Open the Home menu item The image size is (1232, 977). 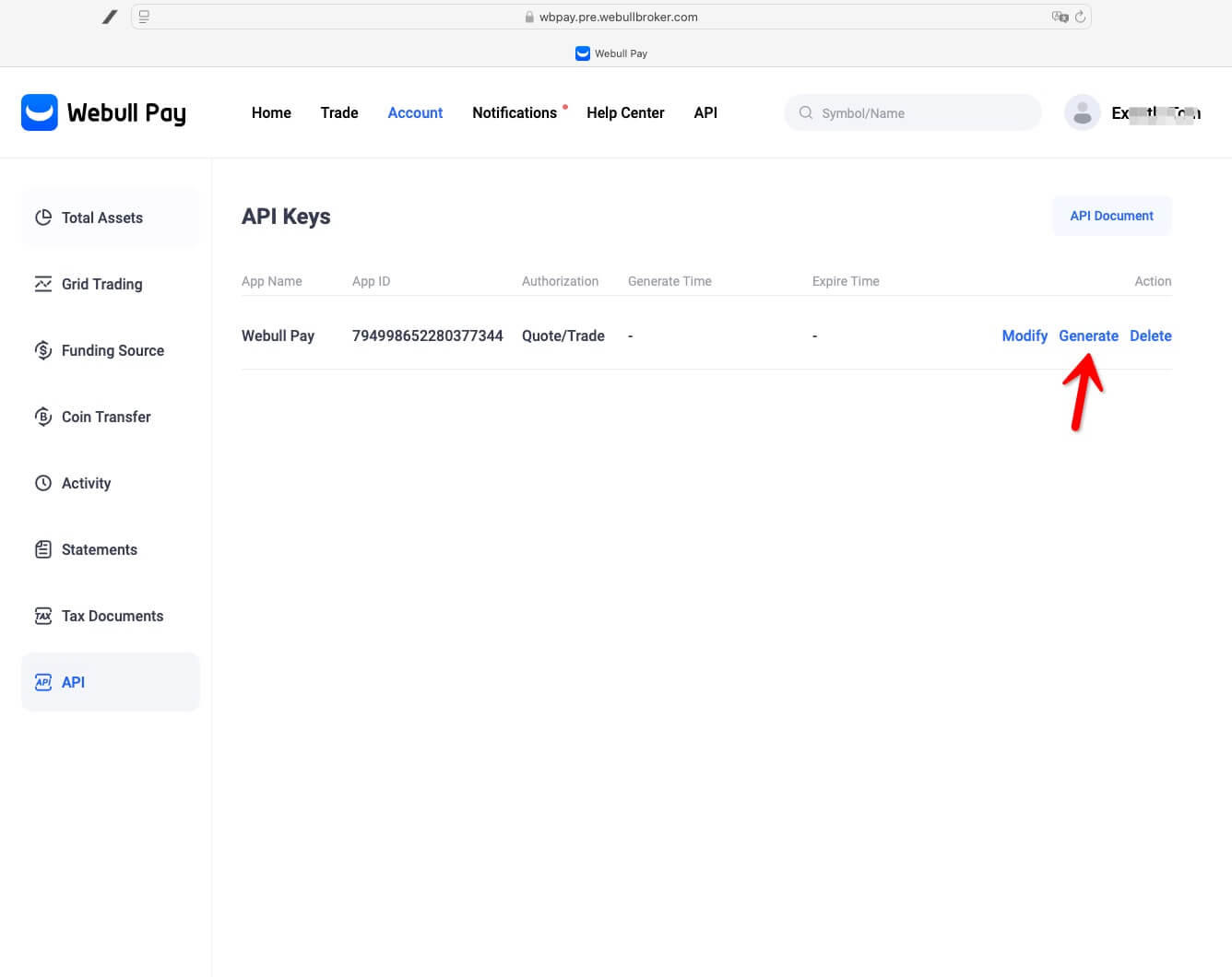coord(271,112)
